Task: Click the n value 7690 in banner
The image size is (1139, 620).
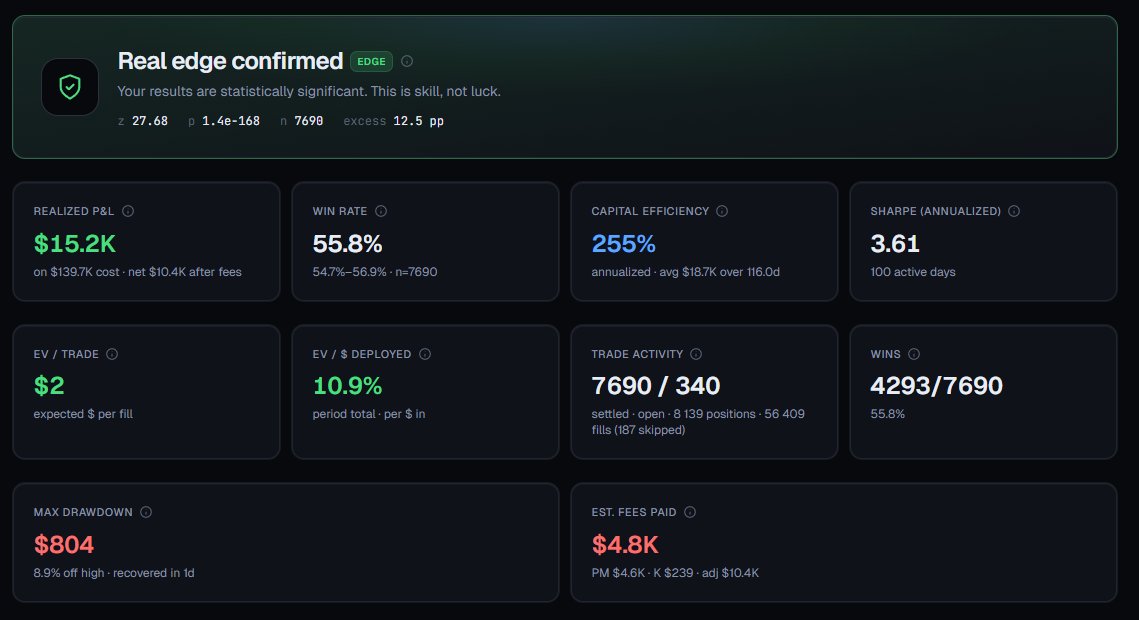Action: click(x=309, y=121)
